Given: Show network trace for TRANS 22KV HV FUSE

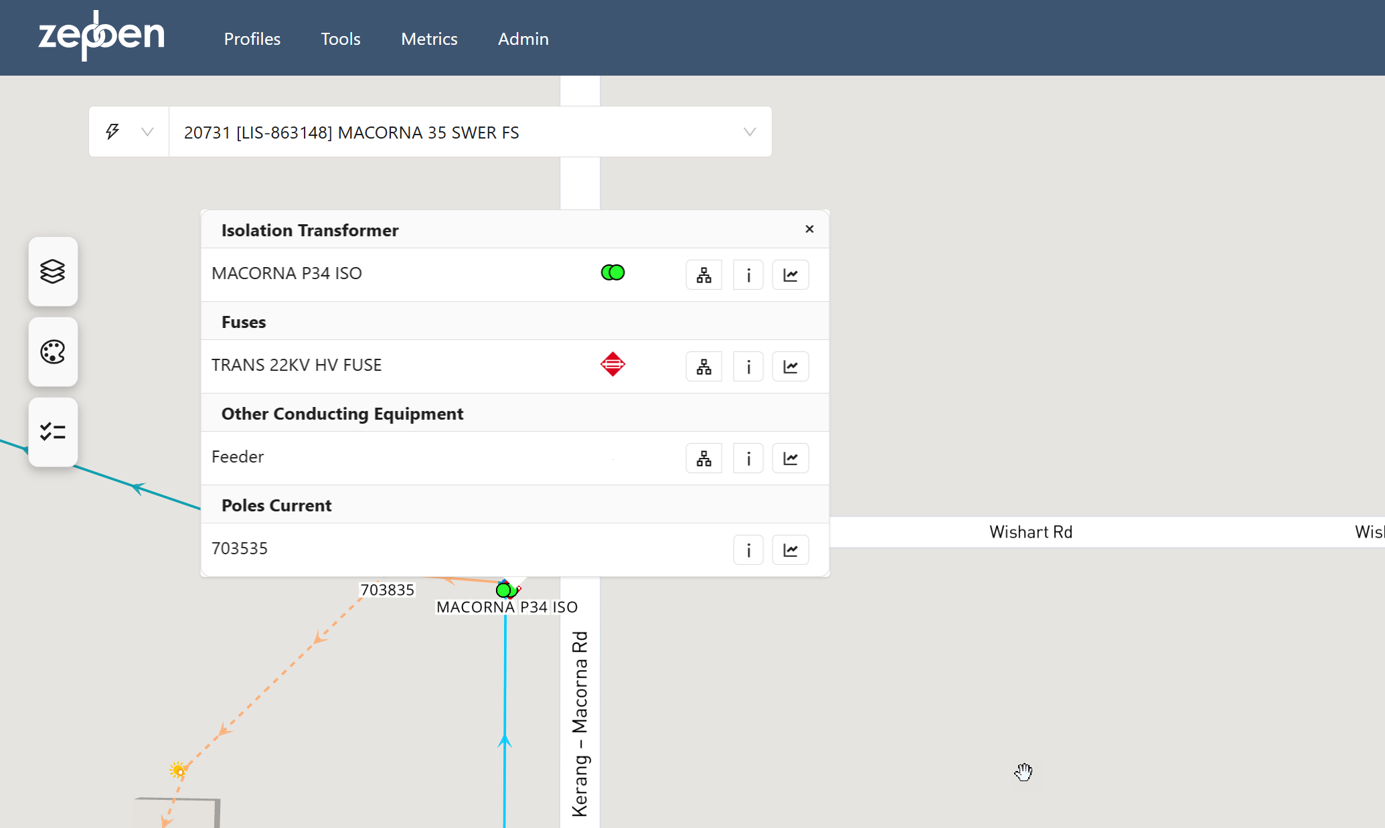Looking at the screenshot, I should tap(704, 367).
